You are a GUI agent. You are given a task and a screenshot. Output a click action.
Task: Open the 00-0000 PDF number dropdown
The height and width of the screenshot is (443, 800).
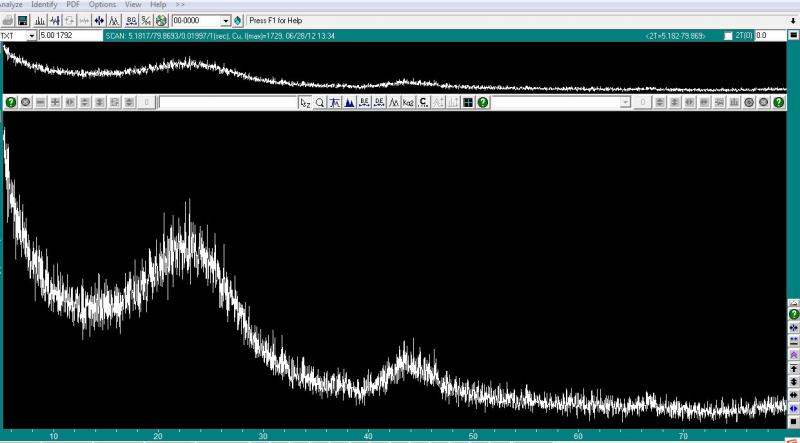225,20
